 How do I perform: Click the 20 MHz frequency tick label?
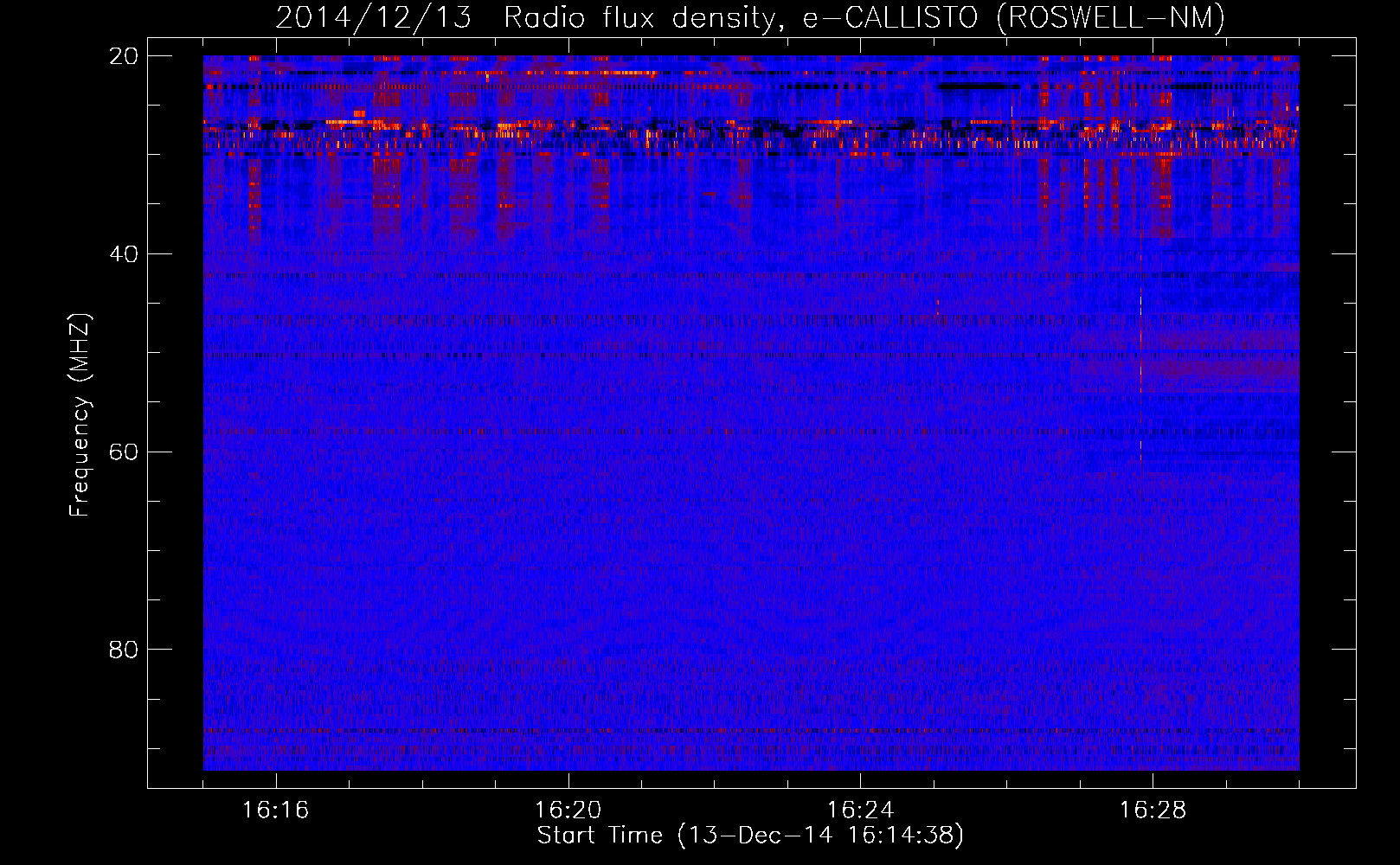(124, 56)
